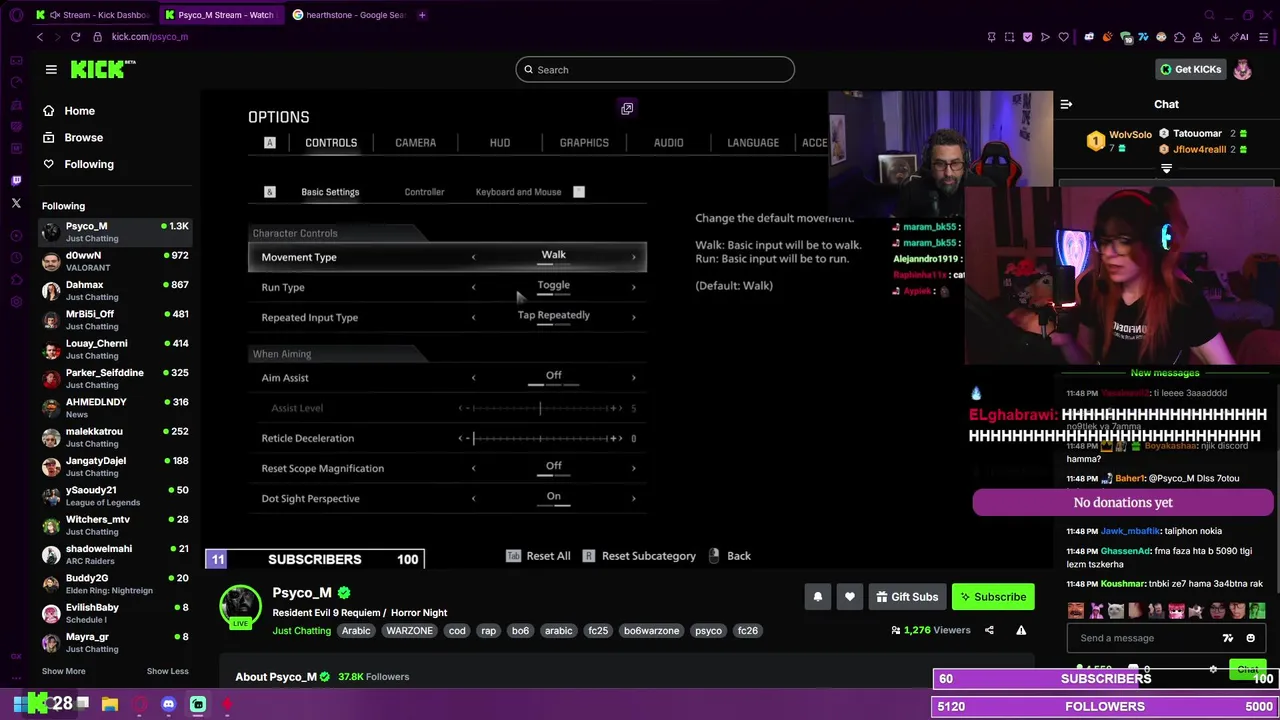
Task: Open the 7TV extension icon in toolbar
Action: click(x=1143, y=37)
